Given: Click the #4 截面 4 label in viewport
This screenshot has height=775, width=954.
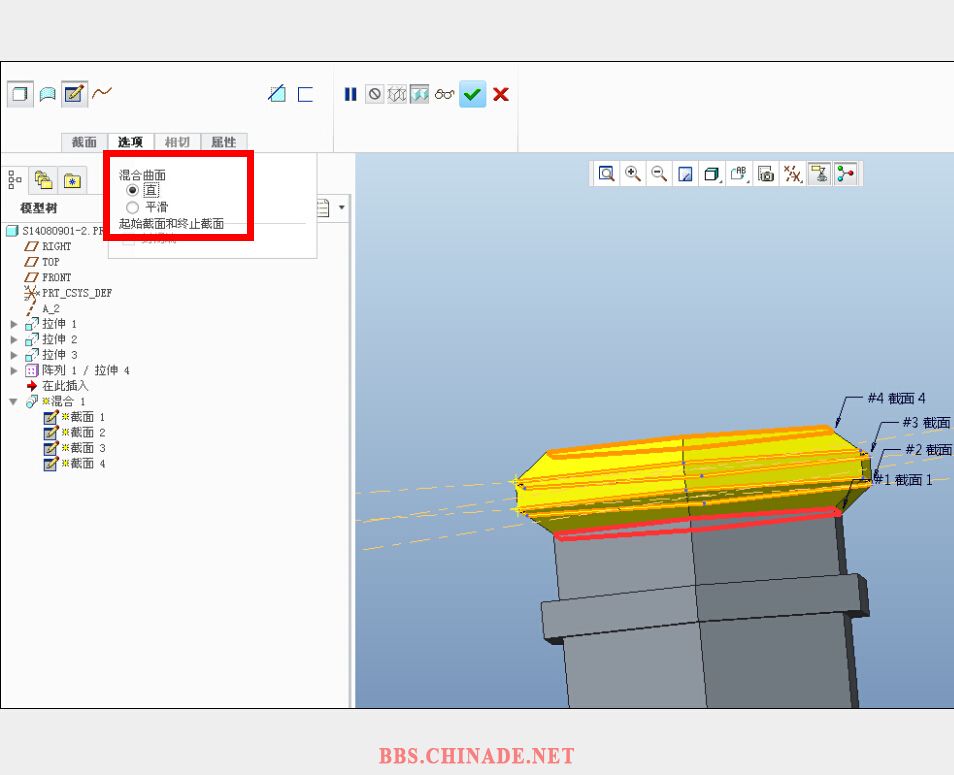Looking at the screenshot, I should 897,398.
